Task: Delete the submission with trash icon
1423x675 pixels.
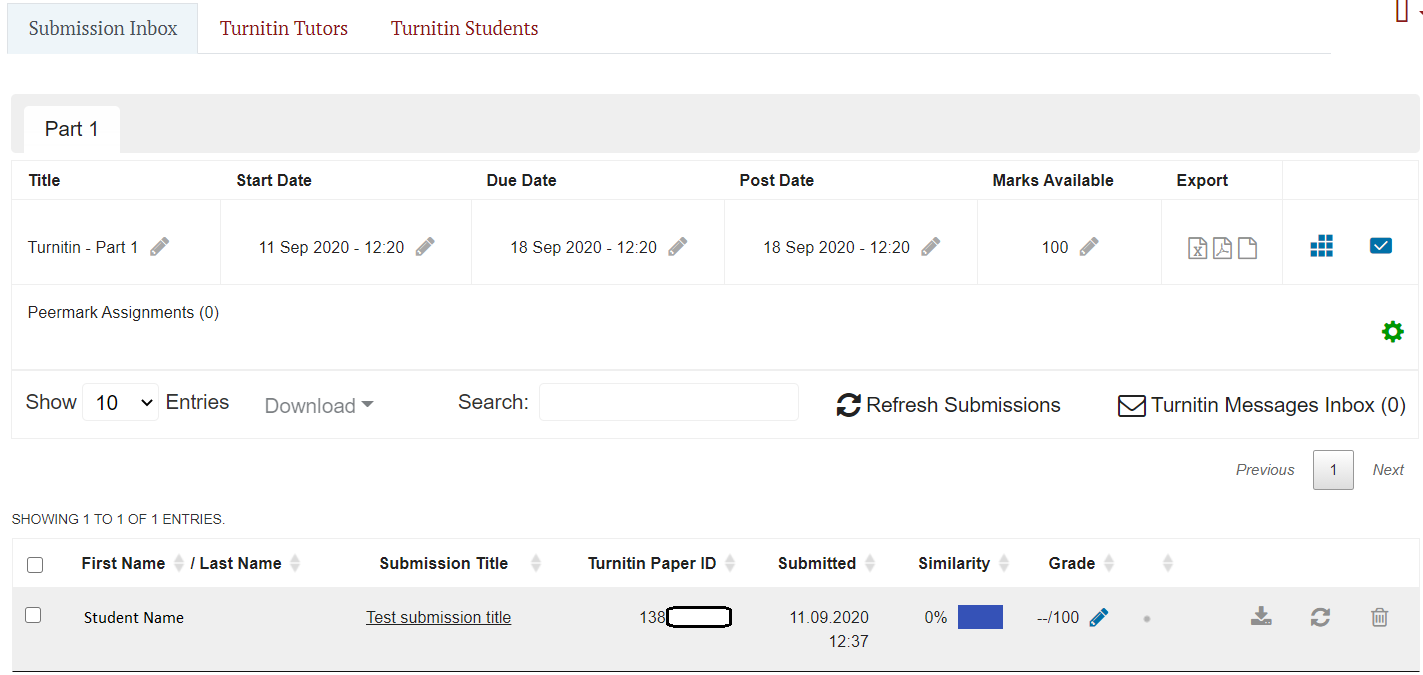Action: tap(1379, 617)
